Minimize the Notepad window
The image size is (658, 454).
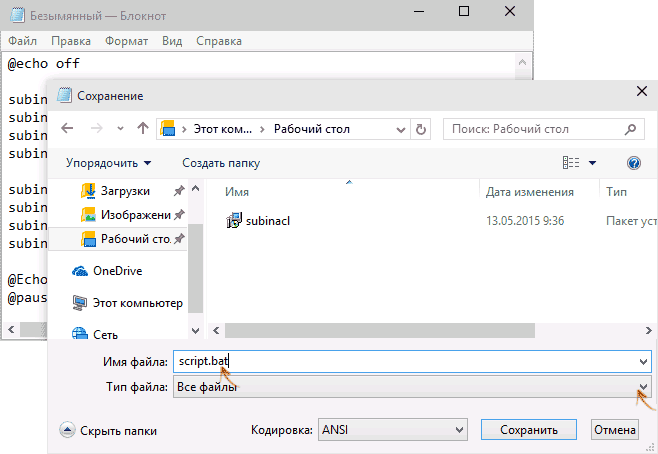tap(419, 11)
